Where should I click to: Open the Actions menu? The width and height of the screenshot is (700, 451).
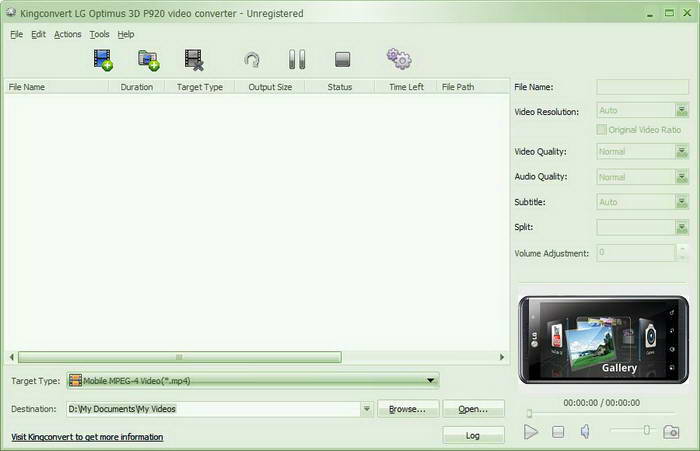point(68,34)
